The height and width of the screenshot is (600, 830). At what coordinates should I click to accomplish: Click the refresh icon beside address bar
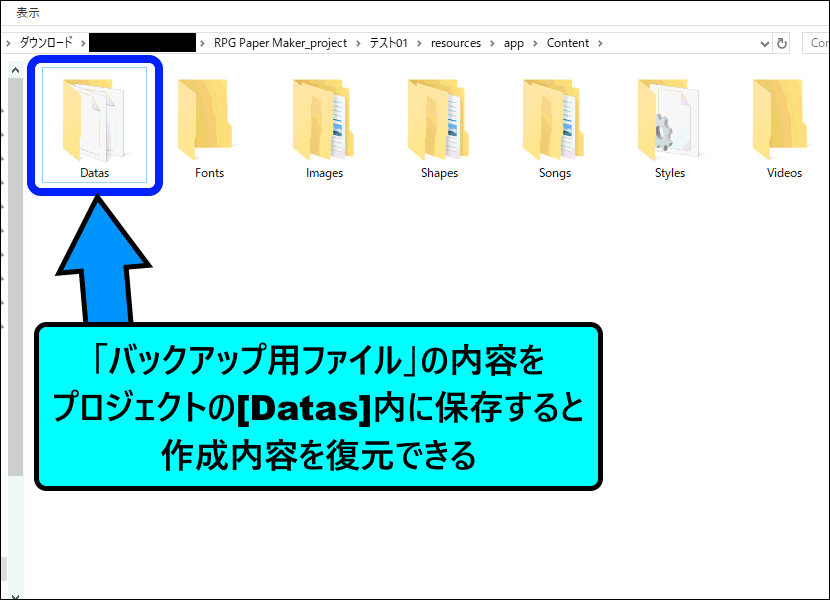(x=782, y=43)
